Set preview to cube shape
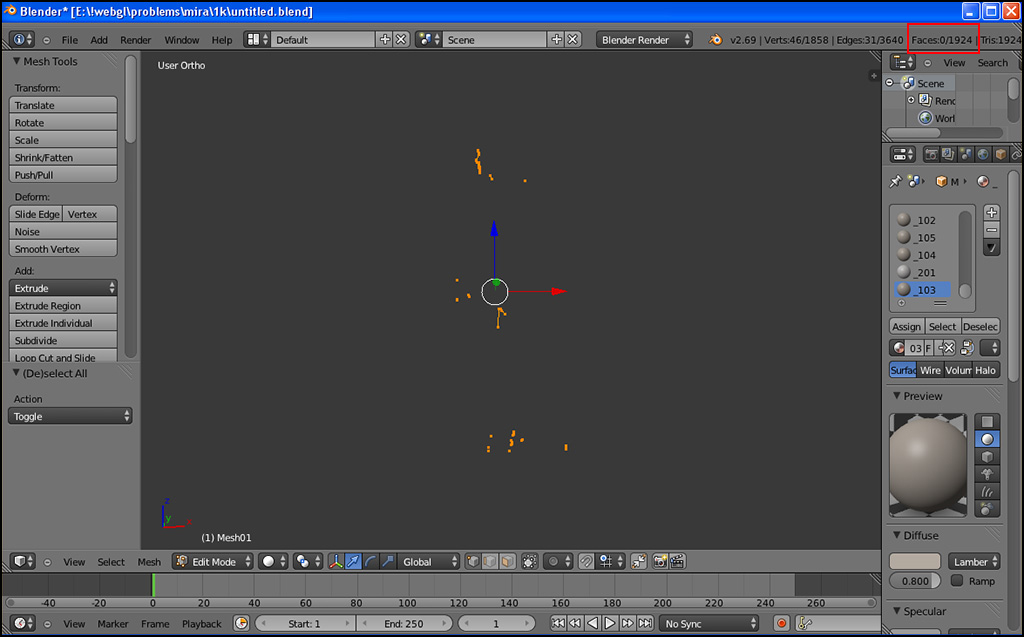This screenshot has width=1024, height=637. (987, 457)
